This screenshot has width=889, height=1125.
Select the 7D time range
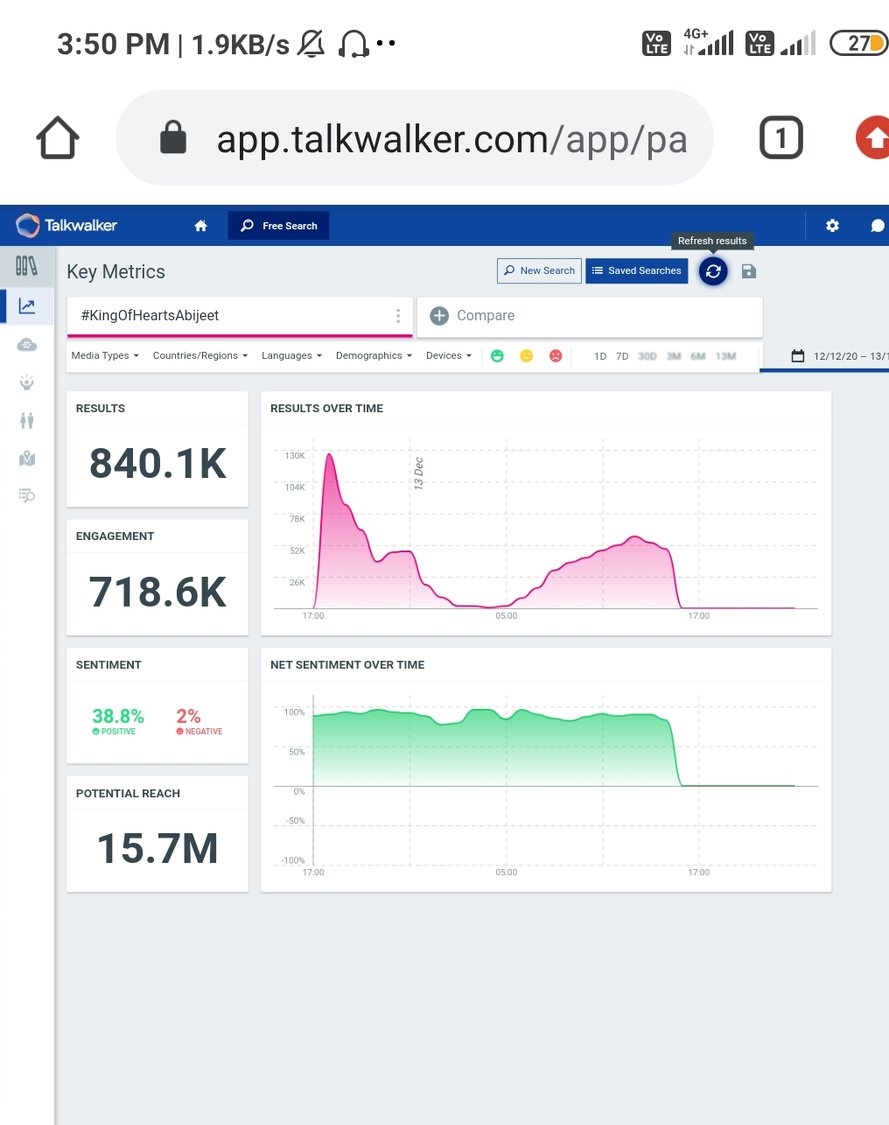[x=622, y=356]
